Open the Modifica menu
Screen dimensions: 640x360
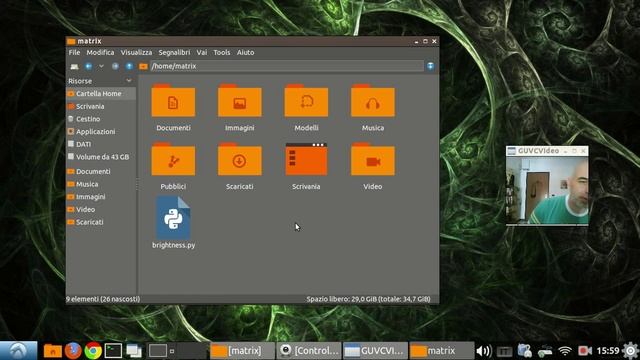point(100,52)
